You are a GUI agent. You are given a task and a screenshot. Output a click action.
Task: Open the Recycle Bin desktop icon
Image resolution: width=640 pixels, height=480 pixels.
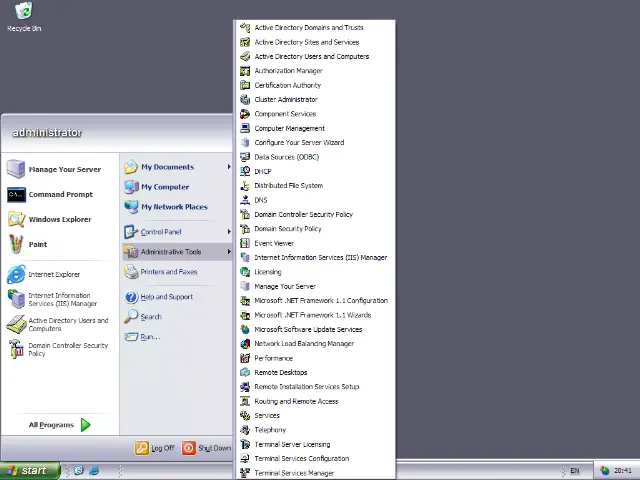point(24,16)
